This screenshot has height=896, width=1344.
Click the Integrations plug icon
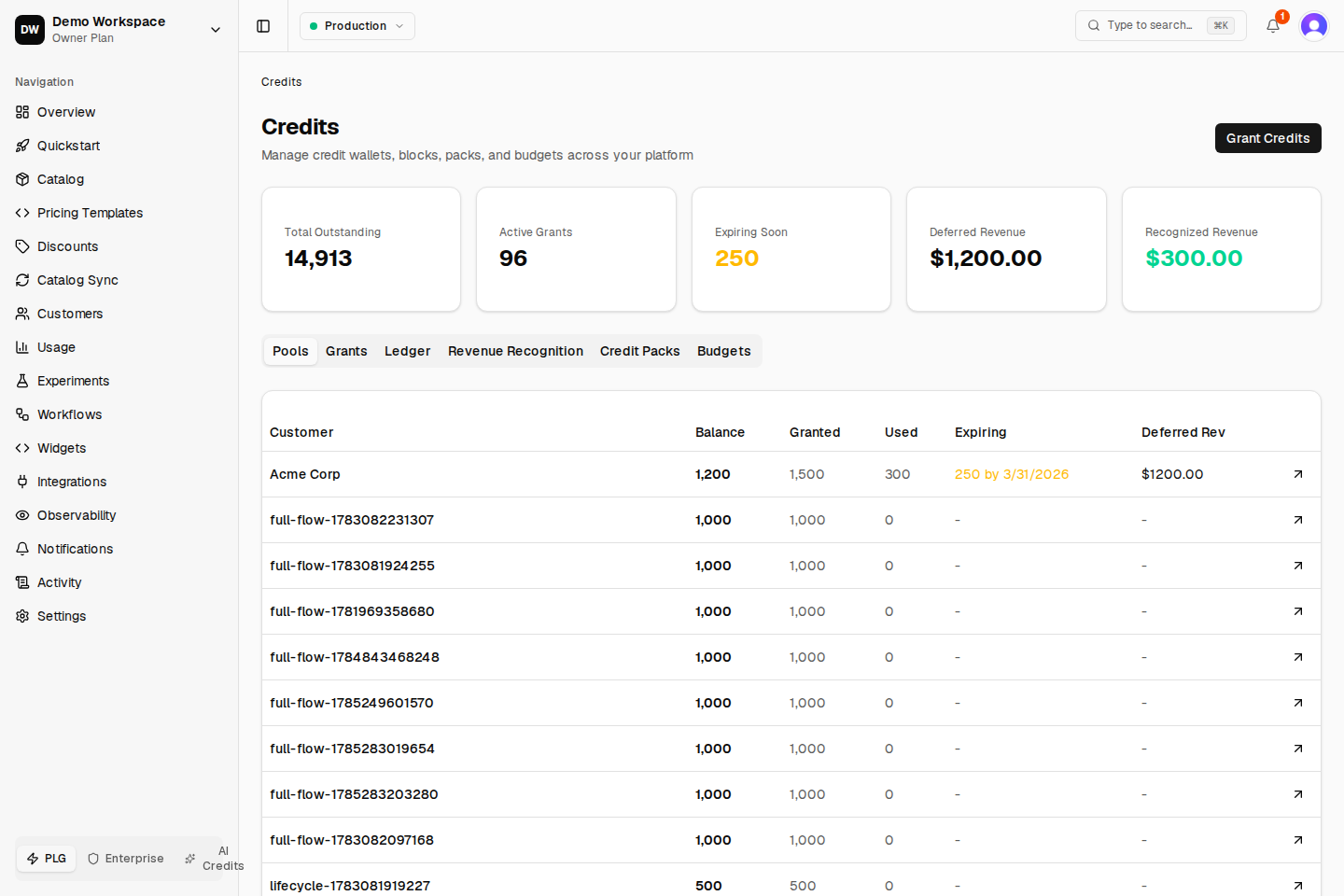22,482
